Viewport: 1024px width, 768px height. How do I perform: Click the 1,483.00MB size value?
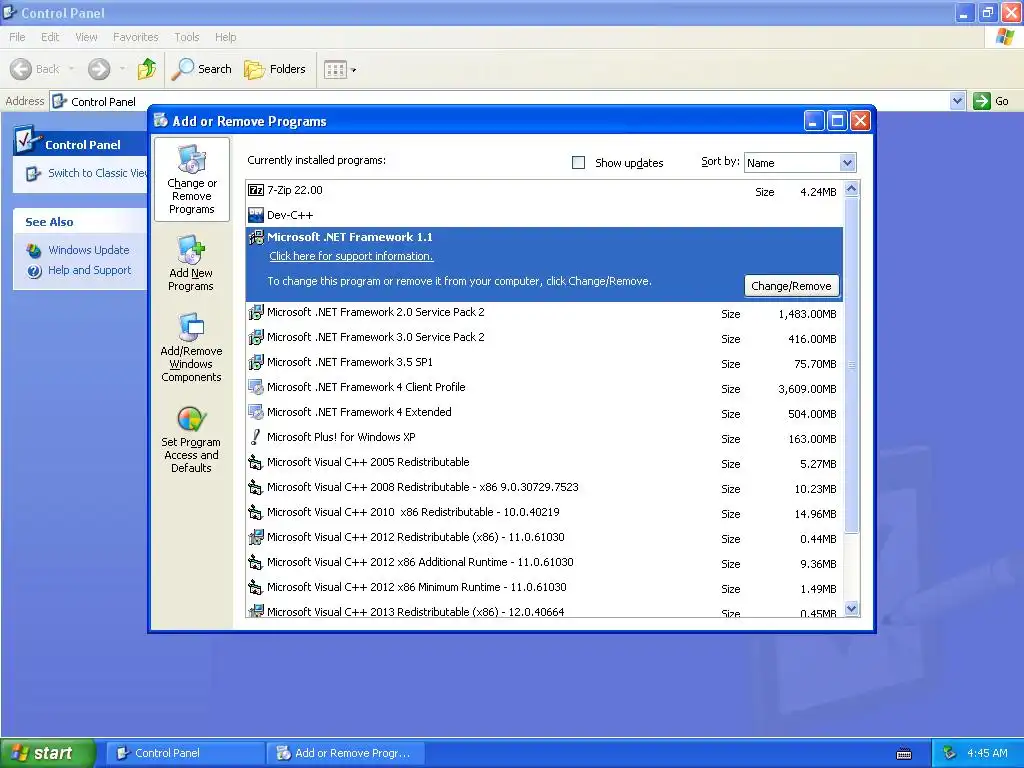pyautogui.click(x=807, y=314)
